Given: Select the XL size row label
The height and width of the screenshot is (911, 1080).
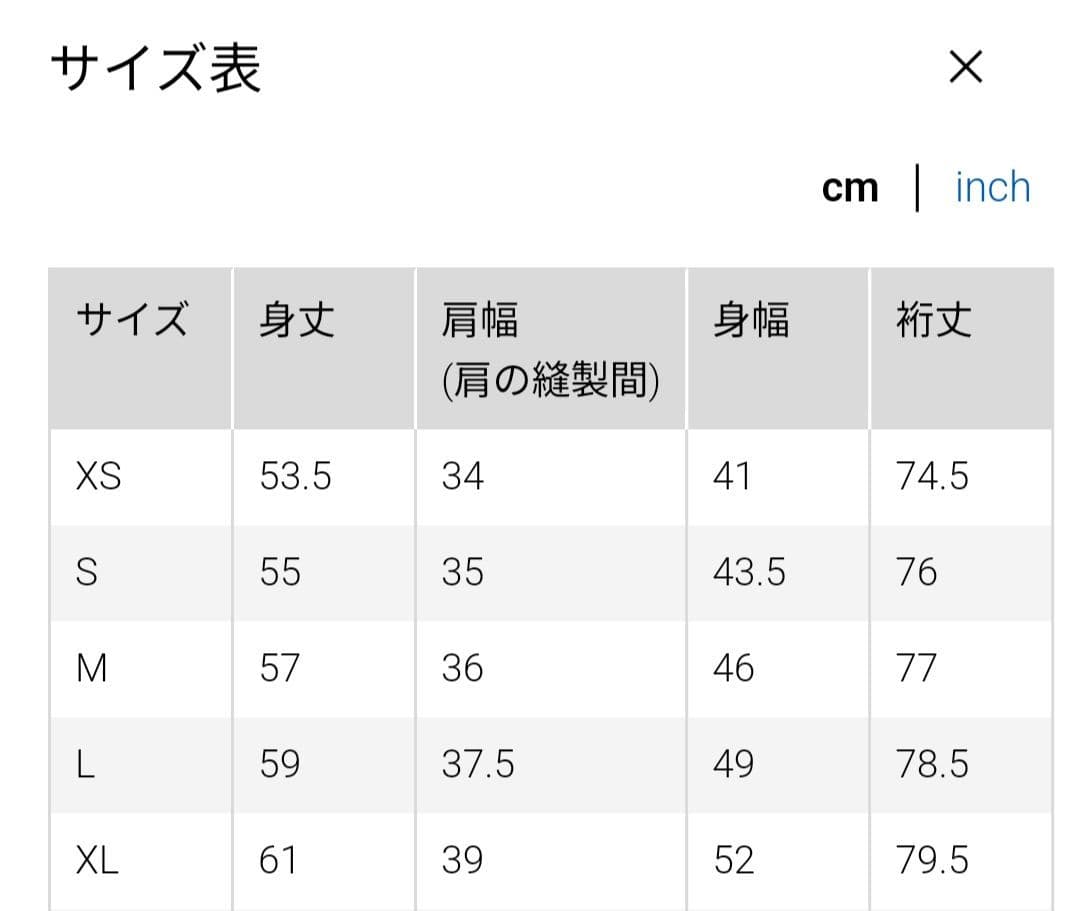Looking at the screenshot, I should [97, 860].
